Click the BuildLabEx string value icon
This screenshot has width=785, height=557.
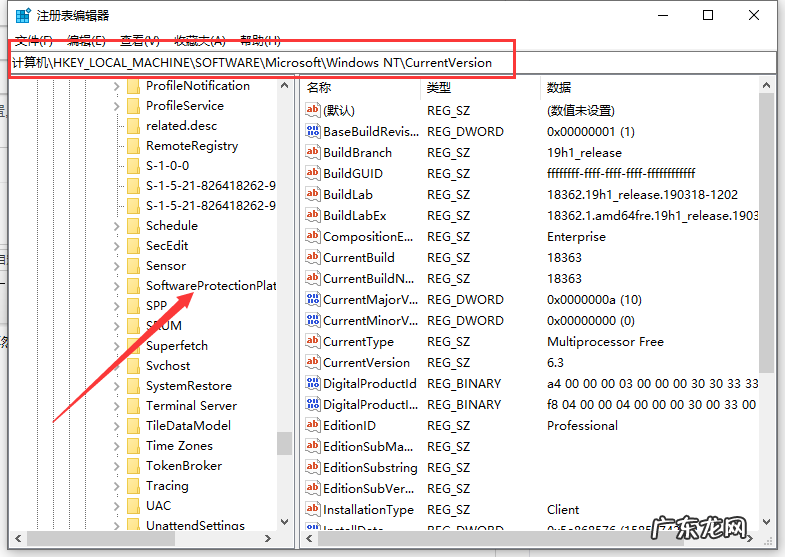(313, 215)
